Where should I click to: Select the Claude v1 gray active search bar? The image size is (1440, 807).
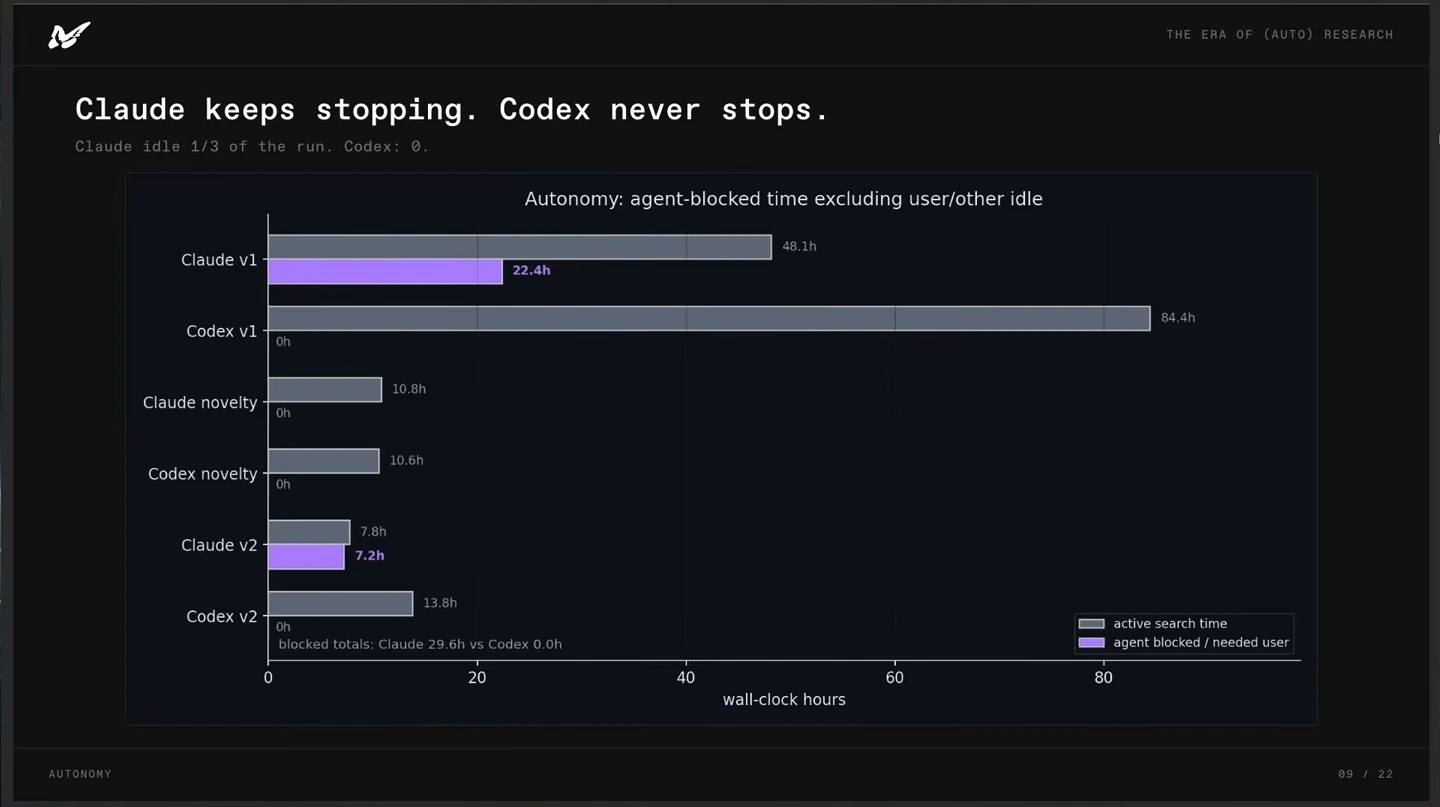point(520,247)
